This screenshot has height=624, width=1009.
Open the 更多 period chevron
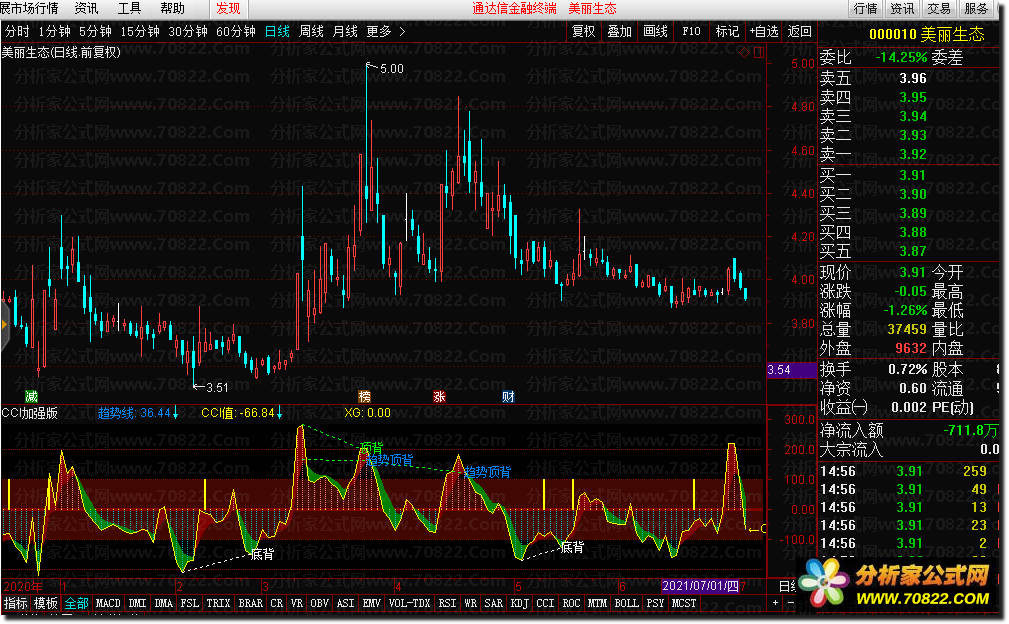click(x=402, y=31)
